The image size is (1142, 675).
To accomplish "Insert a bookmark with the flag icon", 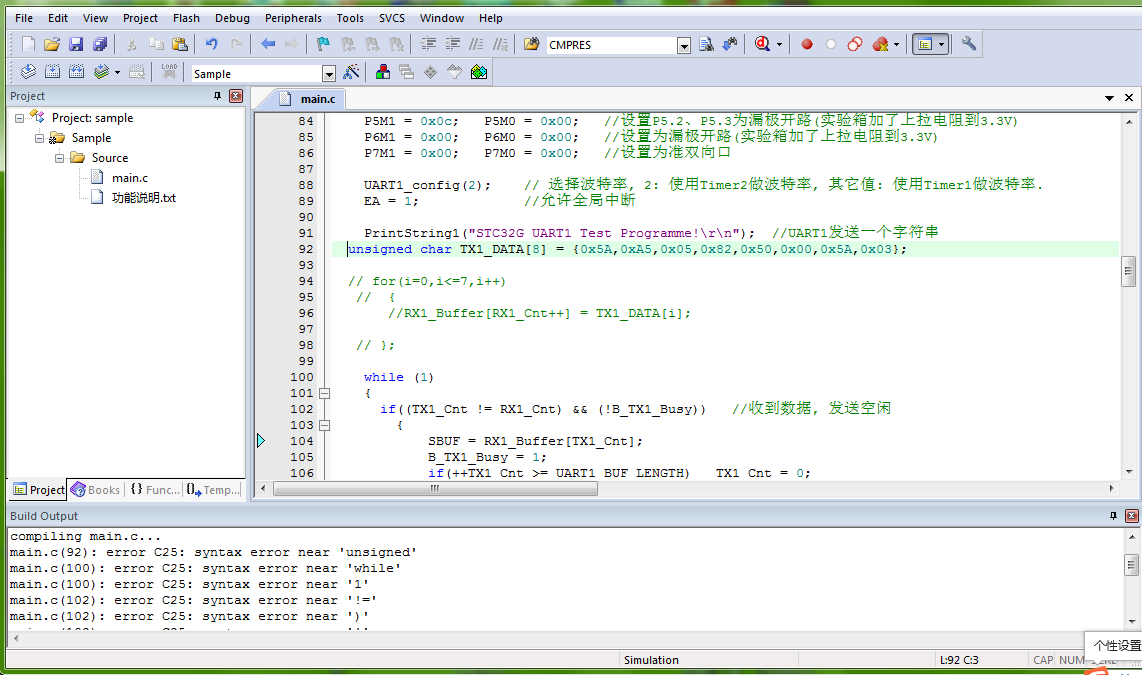I will (x=323, y=44).
